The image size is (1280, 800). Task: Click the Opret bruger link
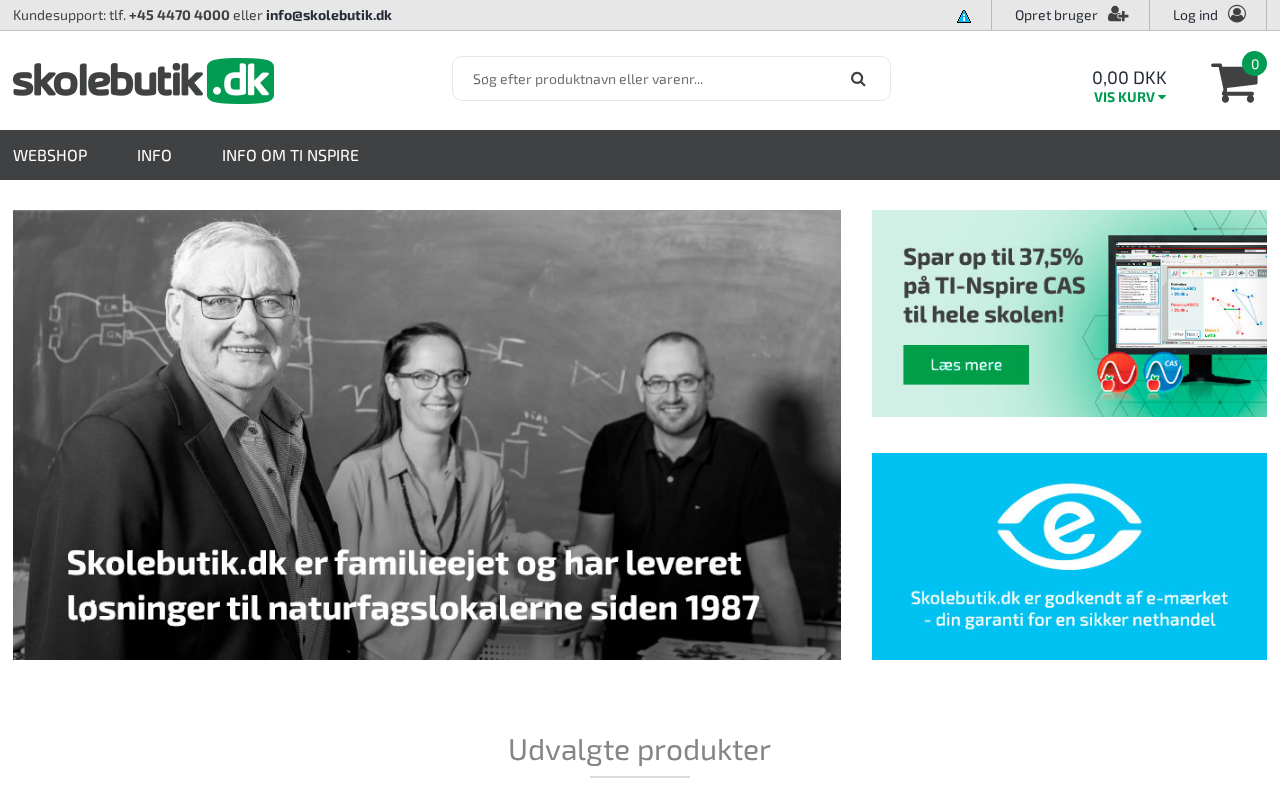[x=1056, y=15]
